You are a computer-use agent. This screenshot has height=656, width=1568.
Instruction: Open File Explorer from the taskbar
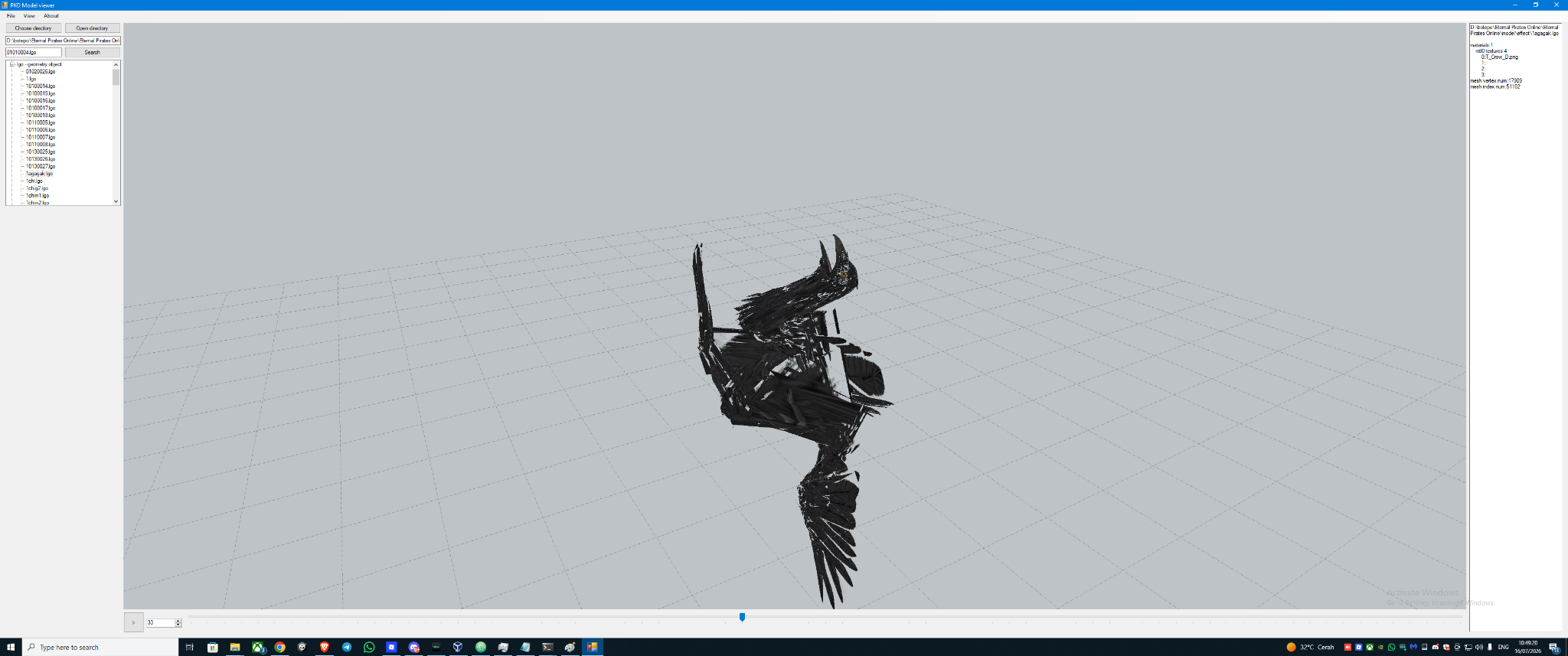[235, 647]
